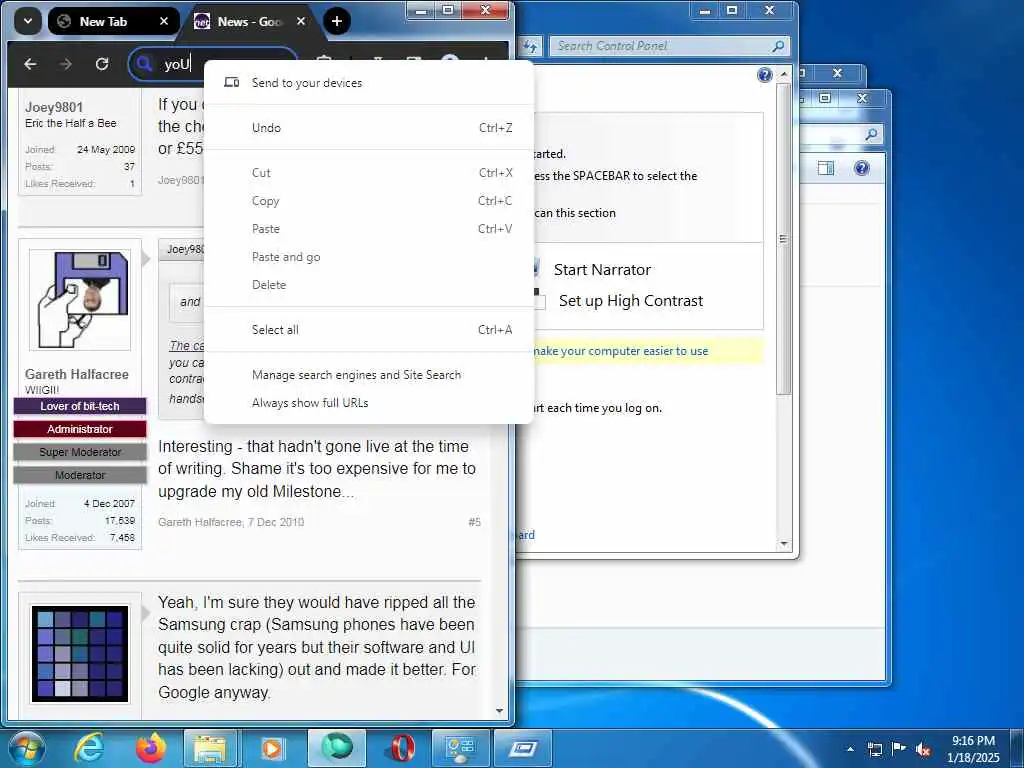Open Help in Ease of Access window
The height and width of the screenshot is (768, 1024).
tap(765, 74)
